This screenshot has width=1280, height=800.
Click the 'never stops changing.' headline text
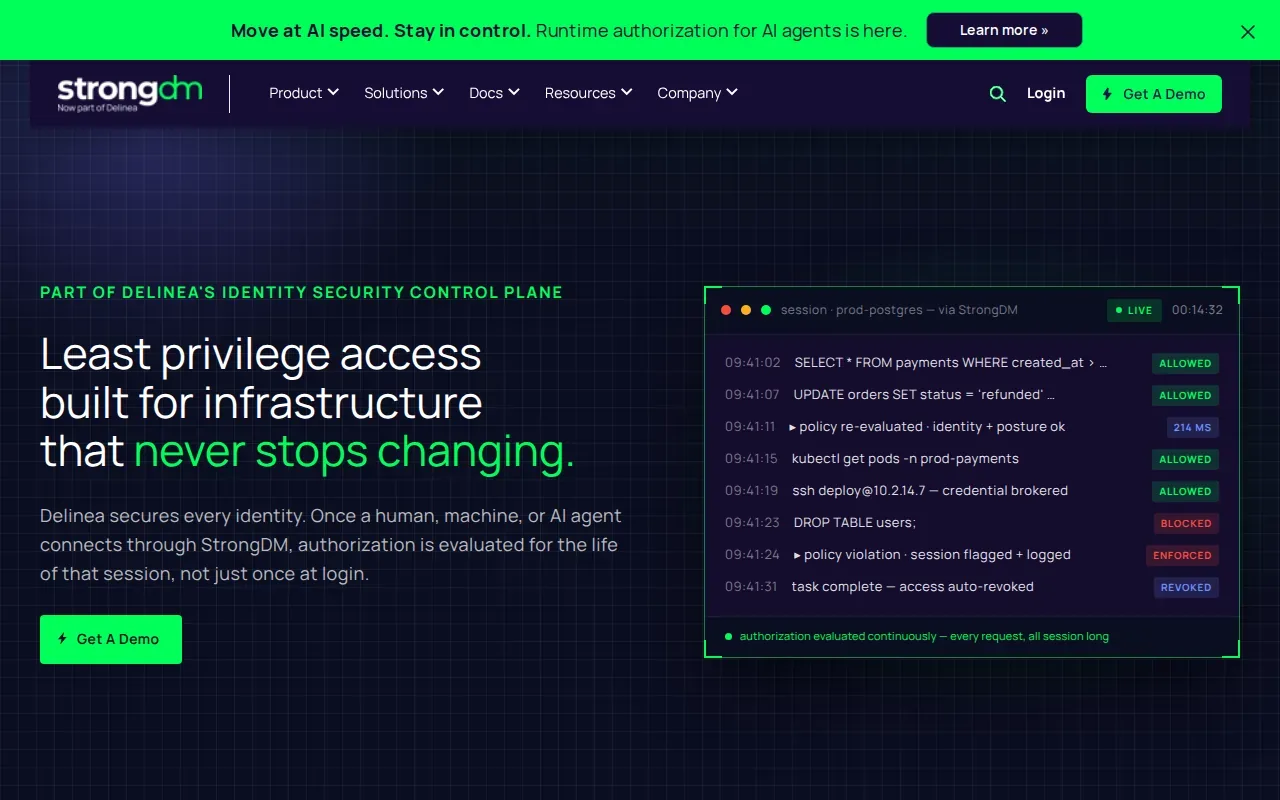(354, 451)
